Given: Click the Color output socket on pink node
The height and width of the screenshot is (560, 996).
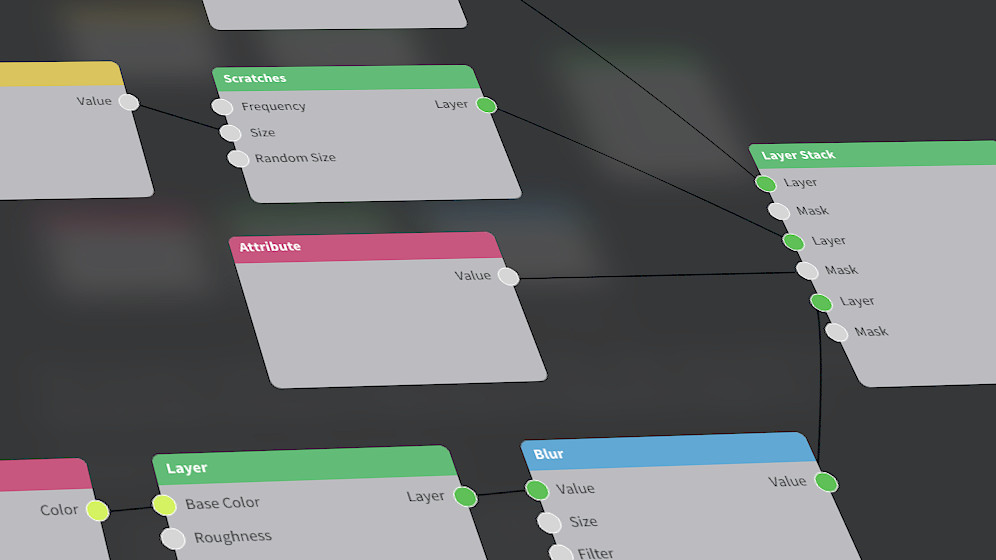Looking at the screenshot, I should 97,510.
